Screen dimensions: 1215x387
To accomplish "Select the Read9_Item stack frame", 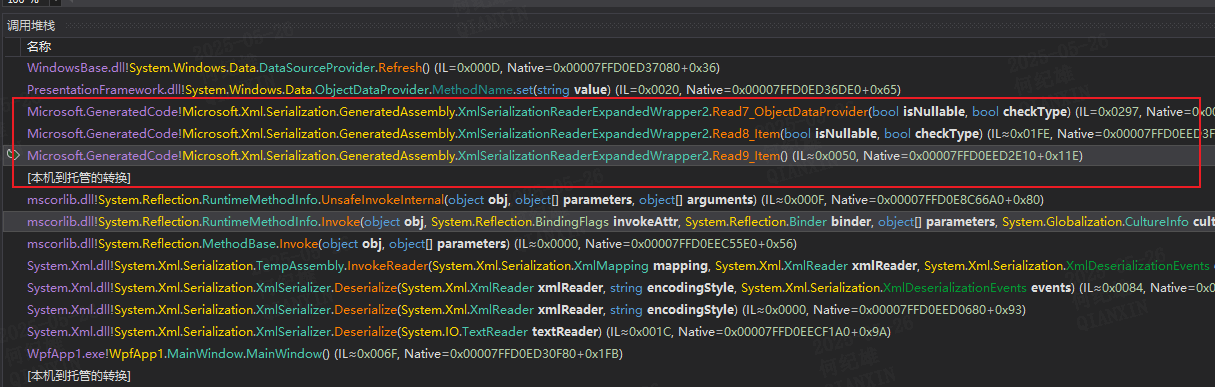I will click(554, 155).
